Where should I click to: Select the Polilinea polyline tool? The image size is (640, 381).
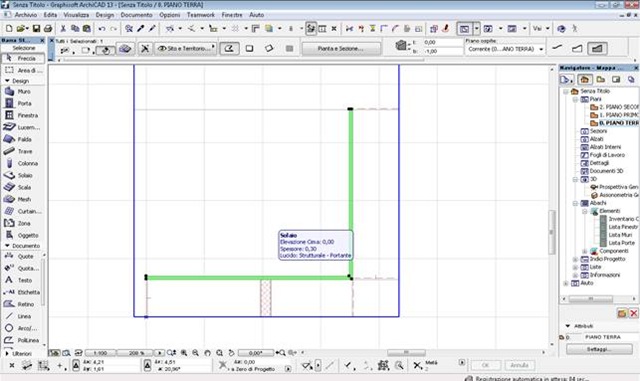tap(21, 340)
